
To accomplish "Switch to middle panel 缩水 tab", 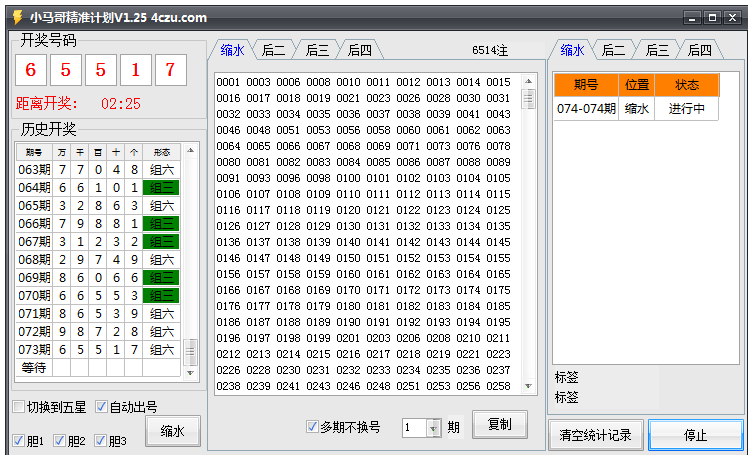I will point(232,50).
